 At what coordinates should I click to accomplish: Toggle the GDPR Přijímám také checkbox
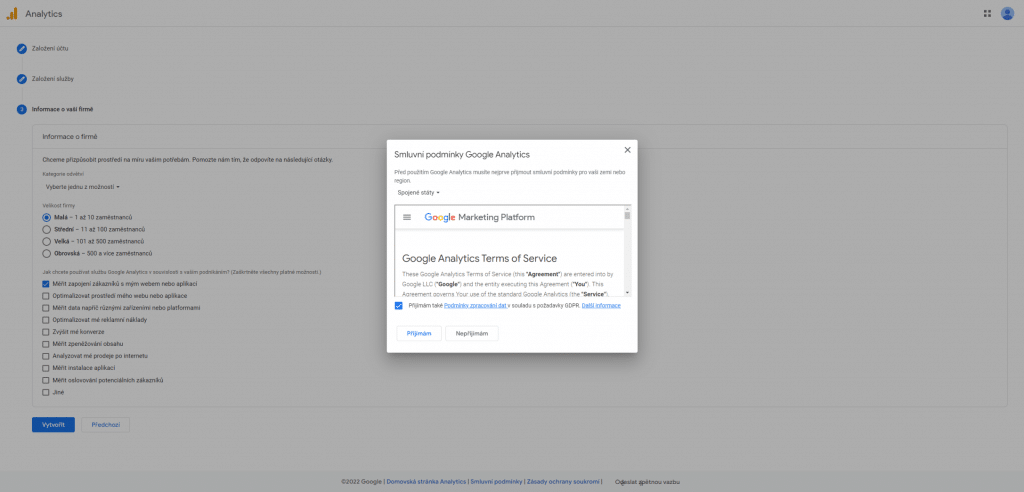click(398, 306)
